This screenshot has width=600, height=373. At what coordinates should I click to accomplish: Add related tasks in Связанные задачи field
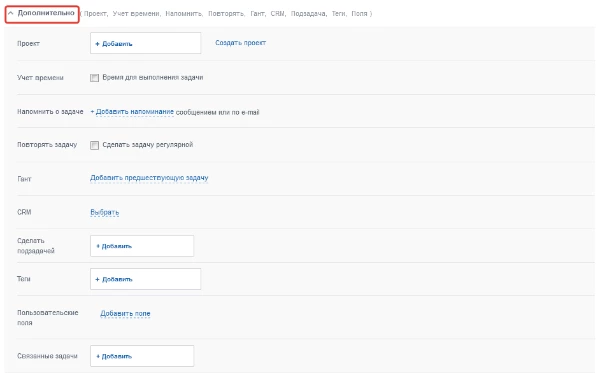tap(142, 356)
